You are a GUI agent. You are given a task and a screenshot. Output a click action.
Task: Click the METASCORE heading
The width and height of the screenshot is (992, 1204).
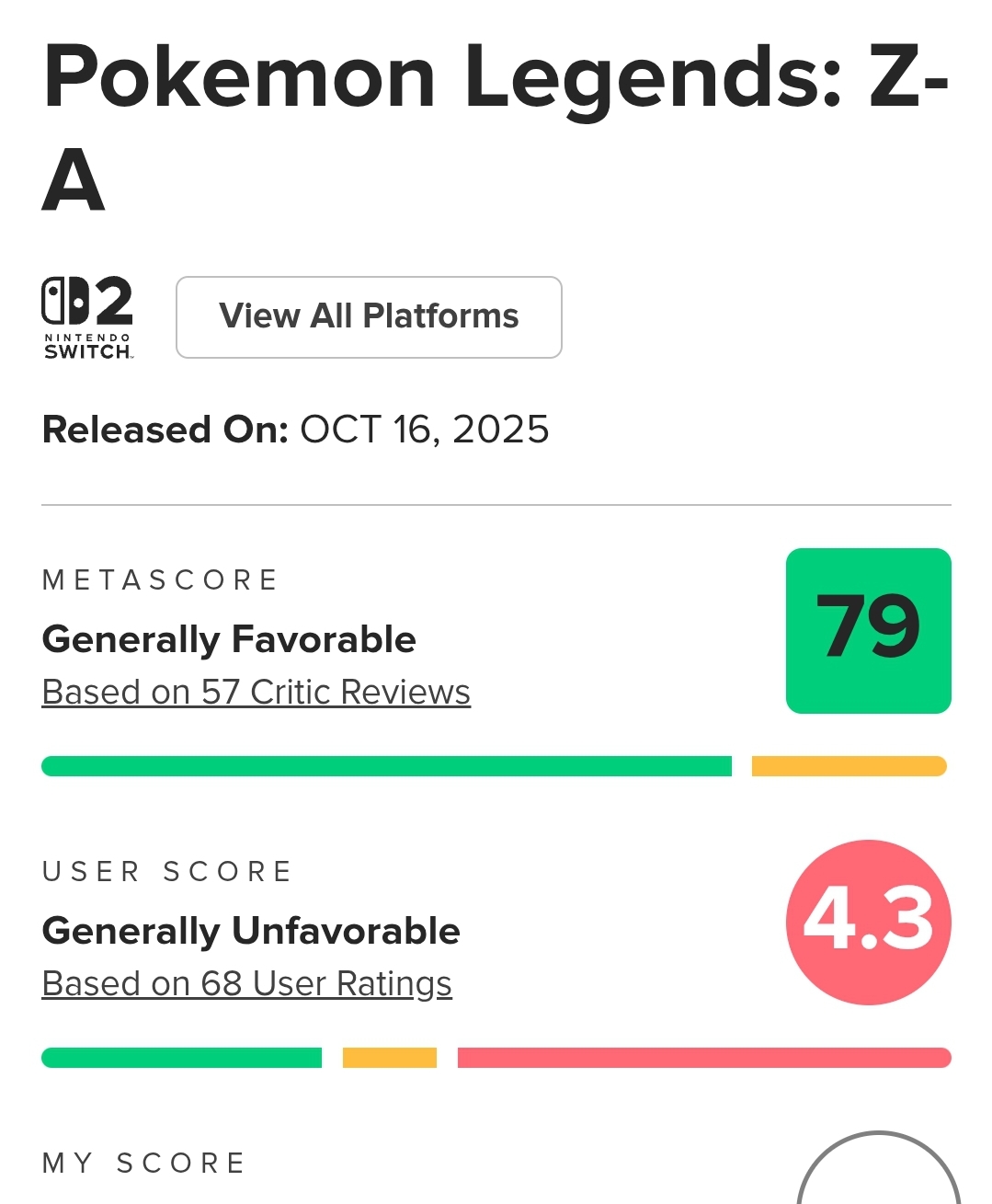click(160, 579)
